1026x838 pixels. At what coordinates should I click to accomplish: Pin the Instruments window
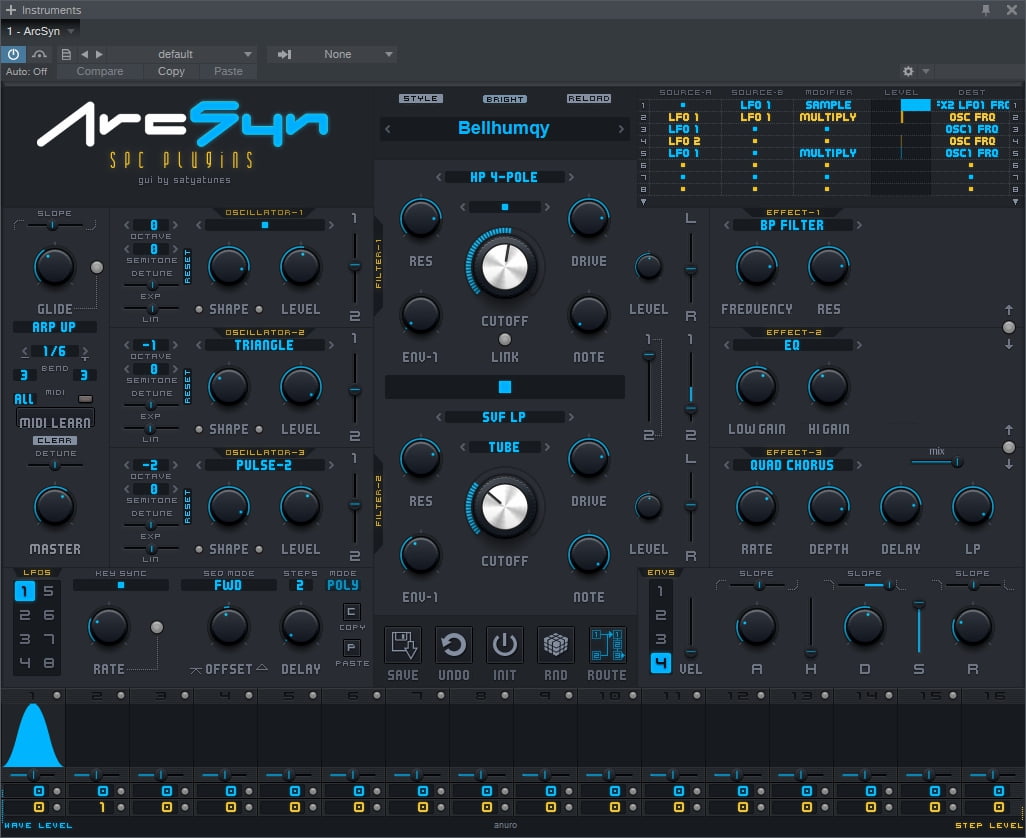[985, 10]
